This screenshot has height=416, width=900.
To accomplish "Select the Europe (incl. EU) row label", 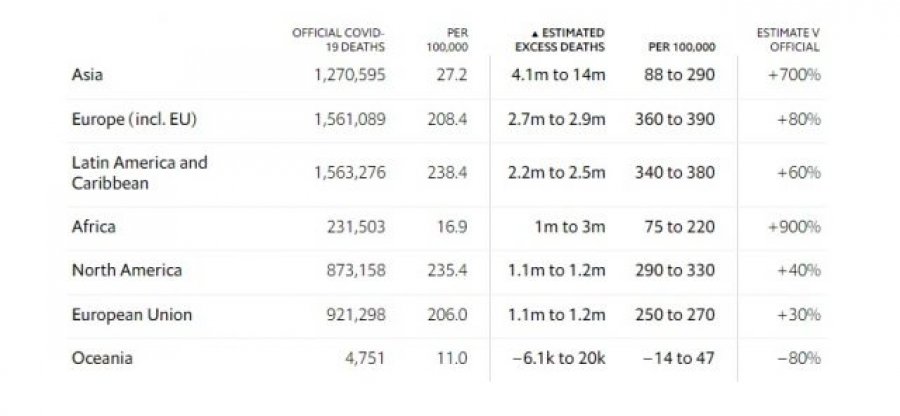I will 134,119.
